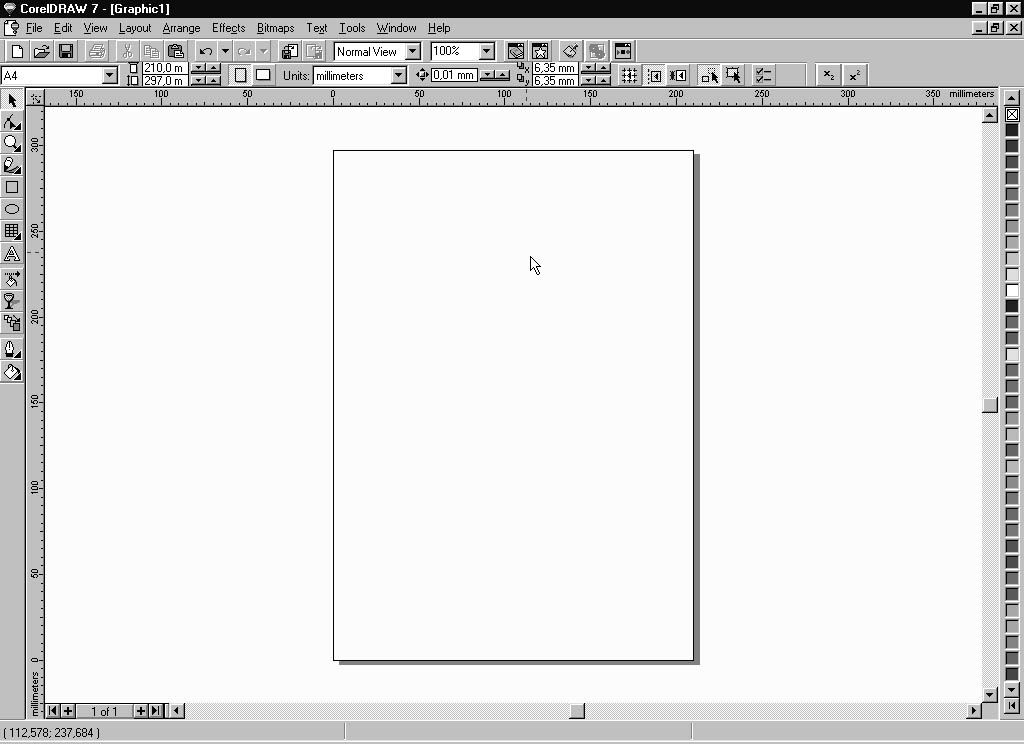Open the Bitmaps menu
Viewport: 1024px width, 744px height.
(x=275, y=28)
